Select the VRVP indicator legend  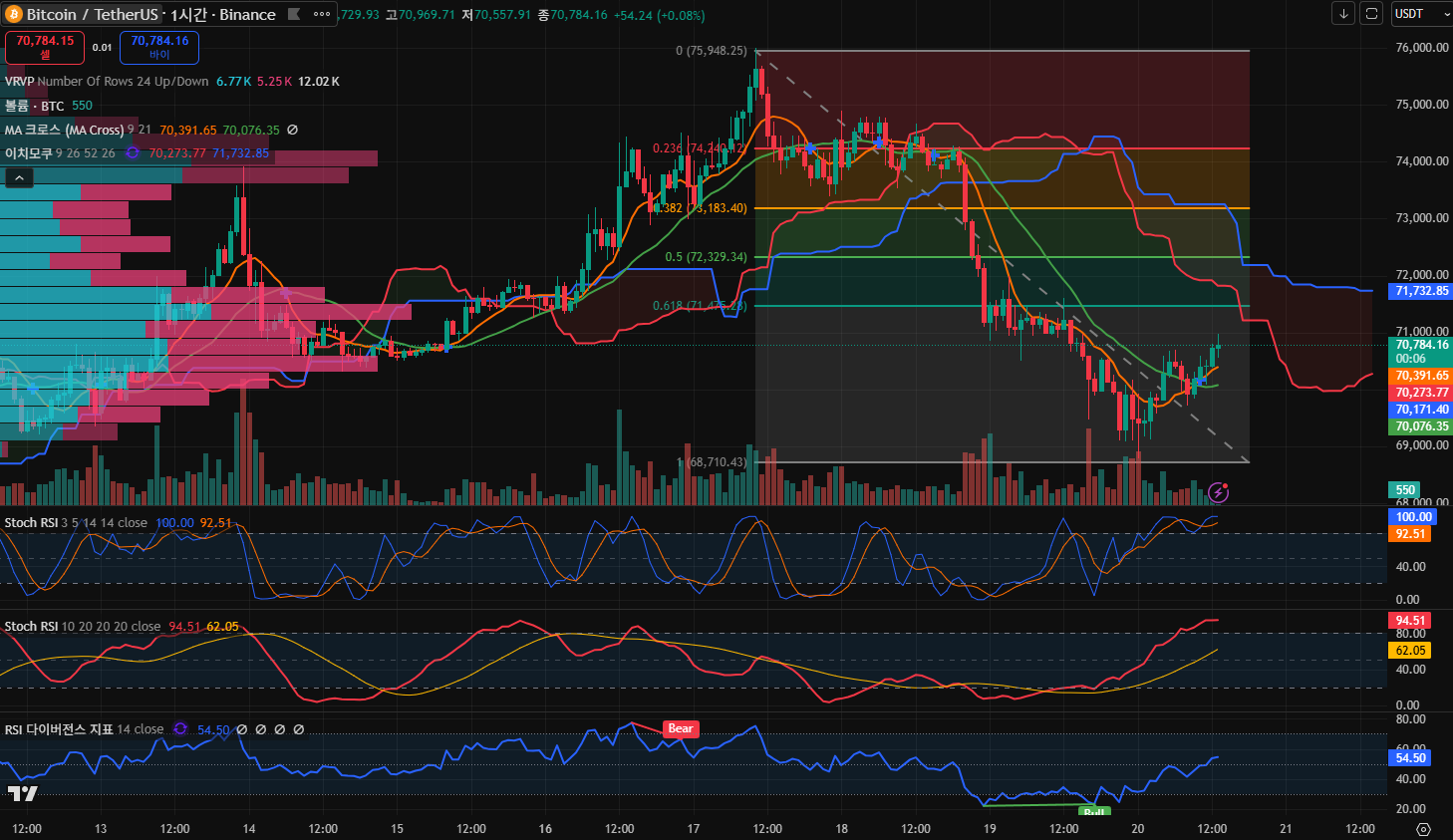pyautogui.click(x=20, y=82)
